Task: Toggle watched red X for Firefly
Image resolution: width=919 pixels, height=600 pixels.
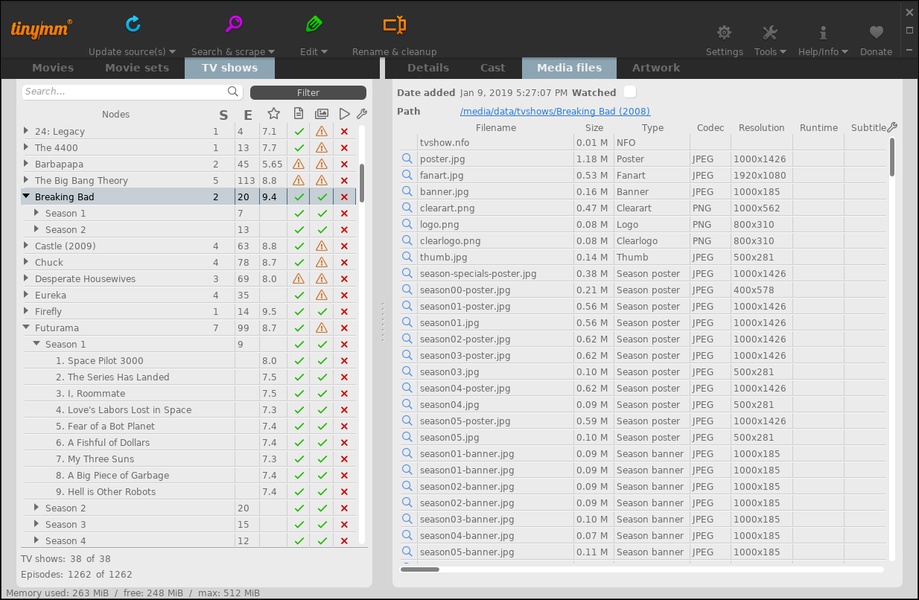Action: (x=344, y=312)
